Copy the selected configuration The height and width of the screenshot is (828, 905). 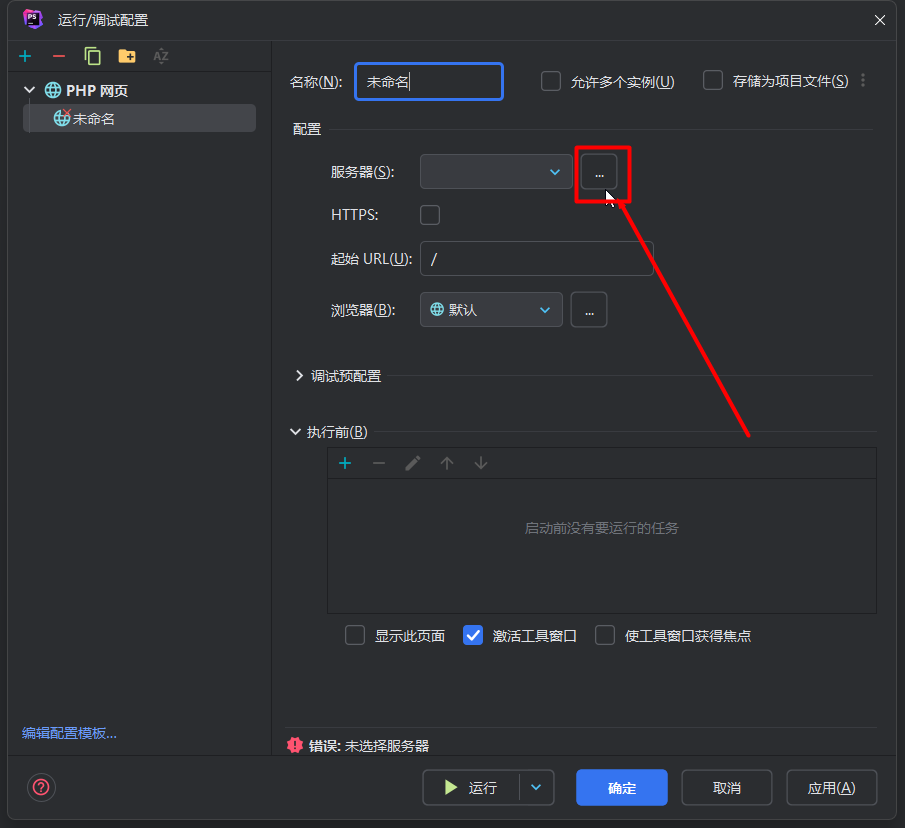pos(91,56)
